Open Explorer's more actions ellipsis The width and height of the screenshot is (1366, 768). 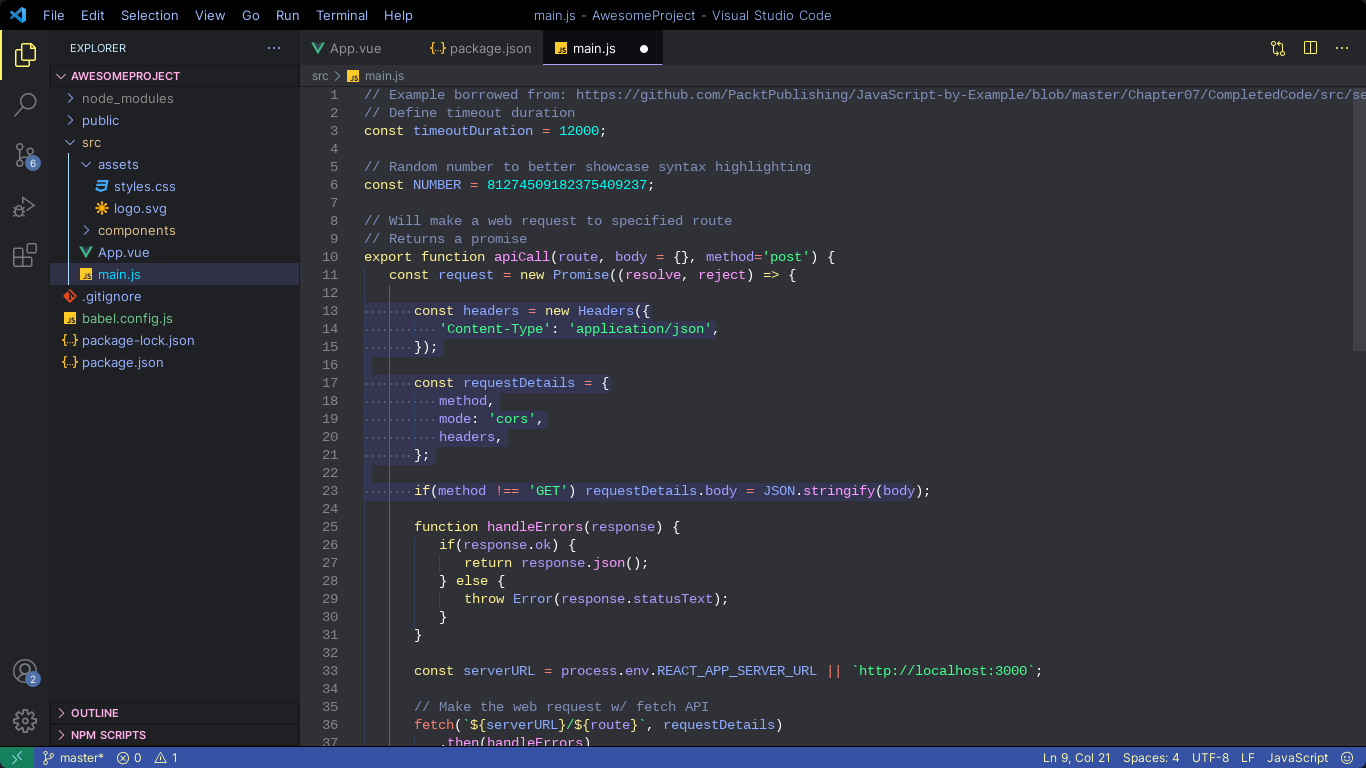point(274,48)
